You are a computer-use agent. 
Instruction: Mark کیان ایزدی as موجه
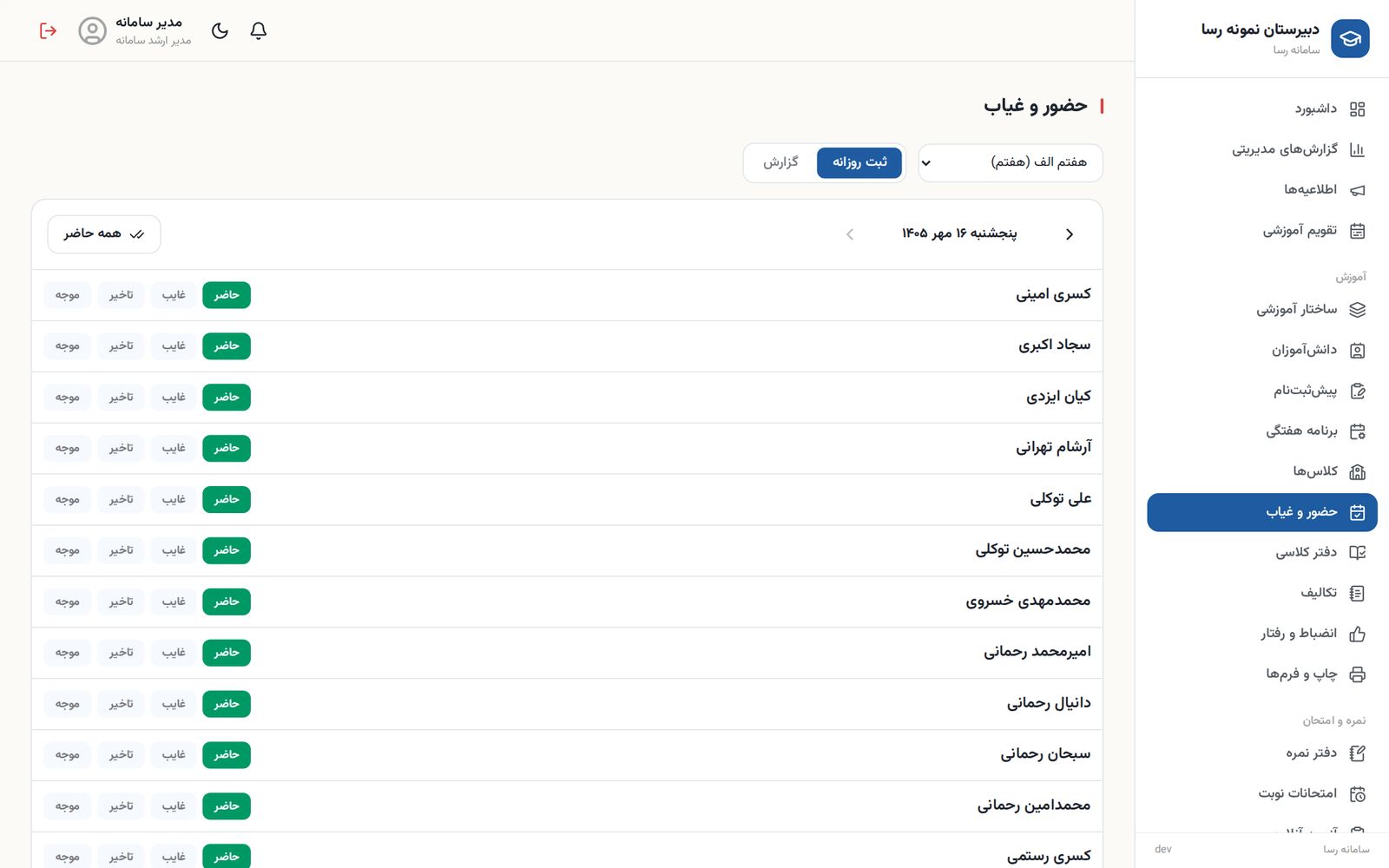pyautogui.click(x=68, y=398)
